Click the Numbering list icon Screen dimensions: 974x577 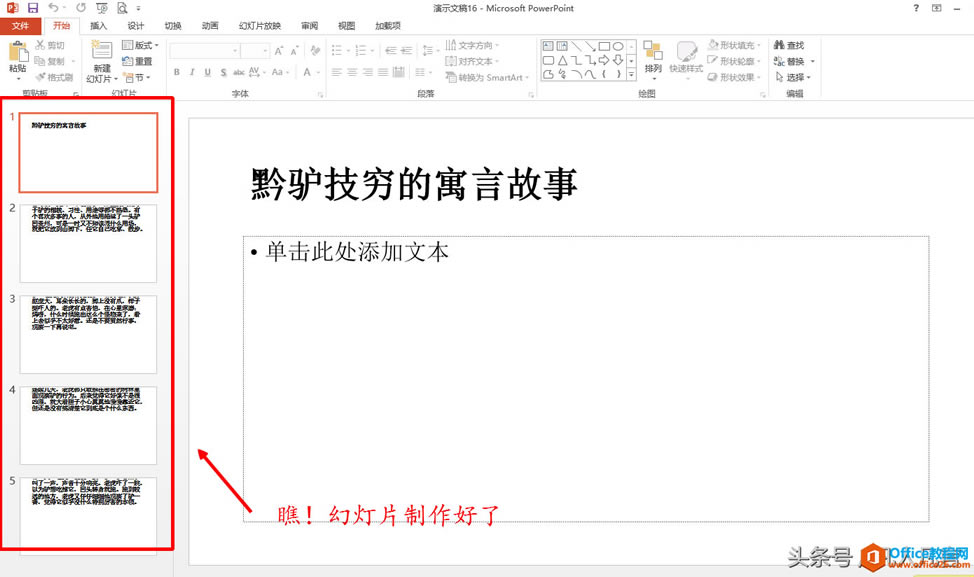point(360,51)
